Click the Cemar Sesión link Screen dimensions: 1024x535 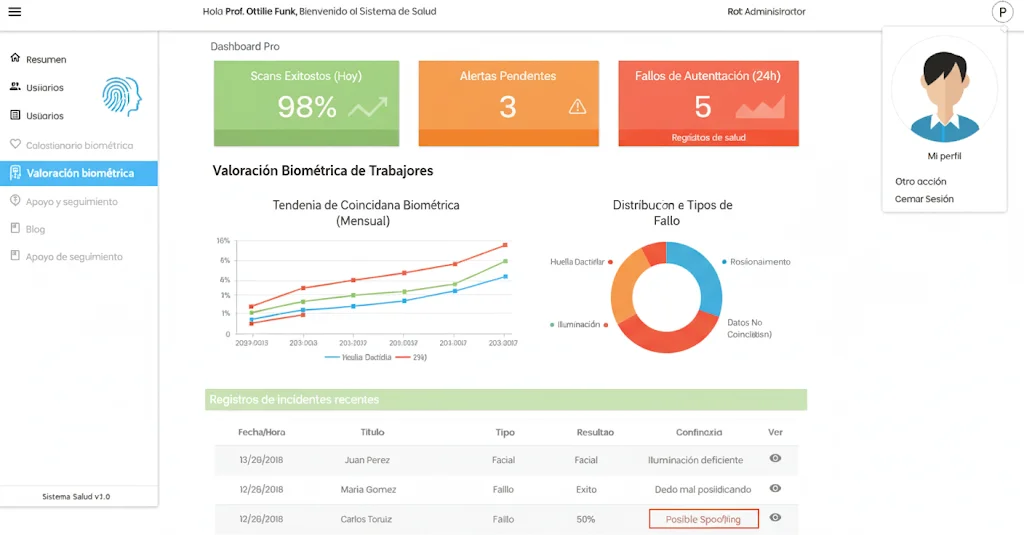[924, 199]
